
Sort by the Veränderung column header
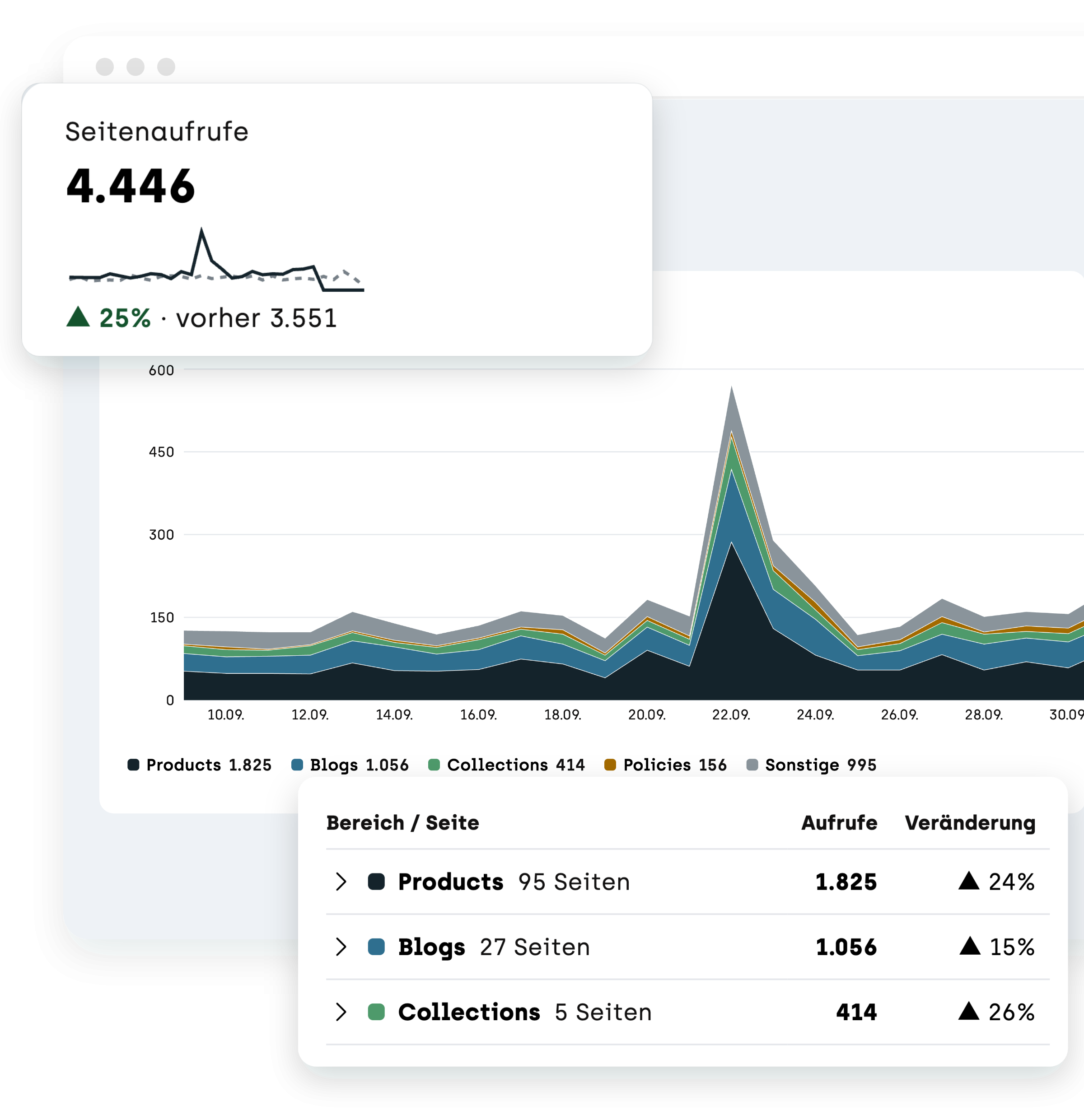click(970, 823)
